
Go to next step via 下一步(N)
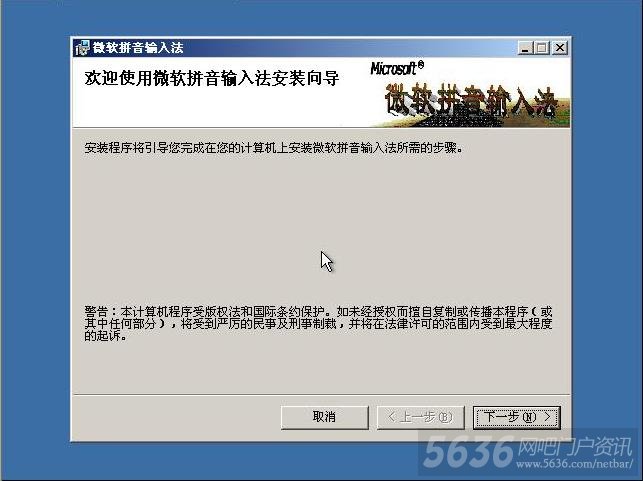tap(517, 417)
